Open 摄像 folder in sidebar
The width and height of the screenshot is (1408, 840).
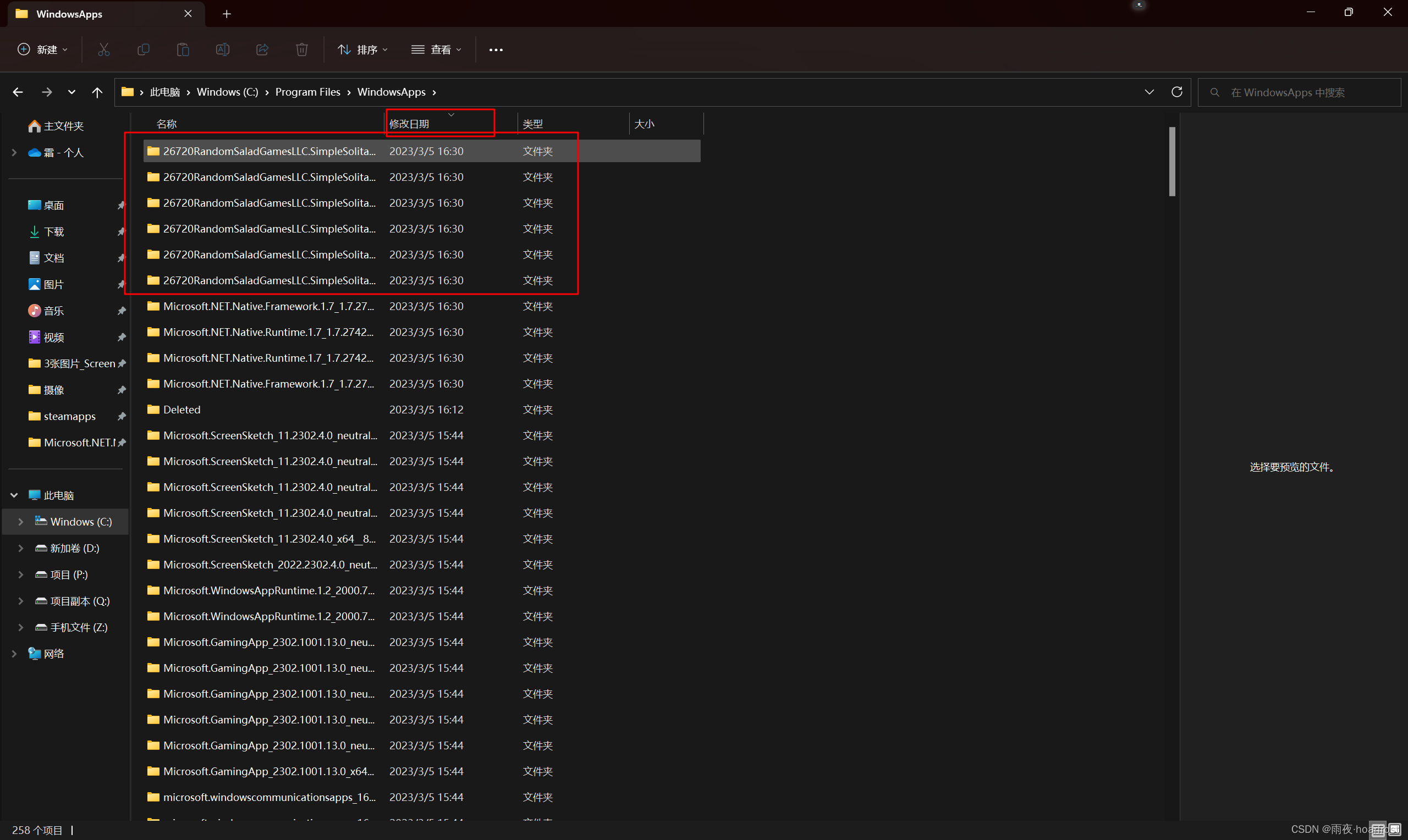[46, 390]
